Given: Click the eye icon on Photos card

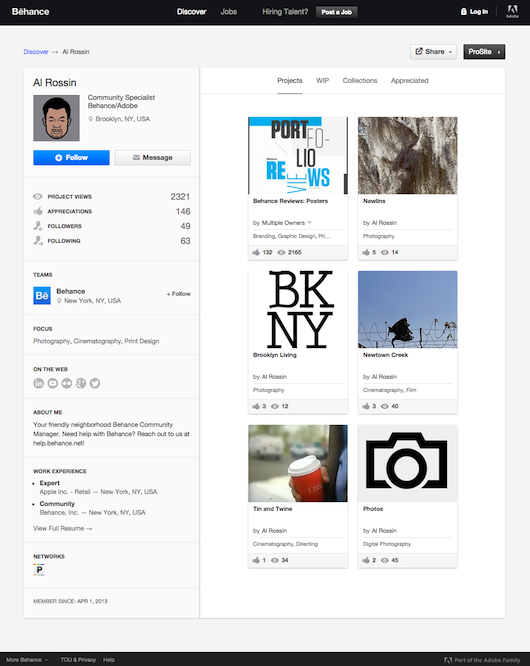Looking at the screenshot, I should pyautogui.click(x=385, y=560).
